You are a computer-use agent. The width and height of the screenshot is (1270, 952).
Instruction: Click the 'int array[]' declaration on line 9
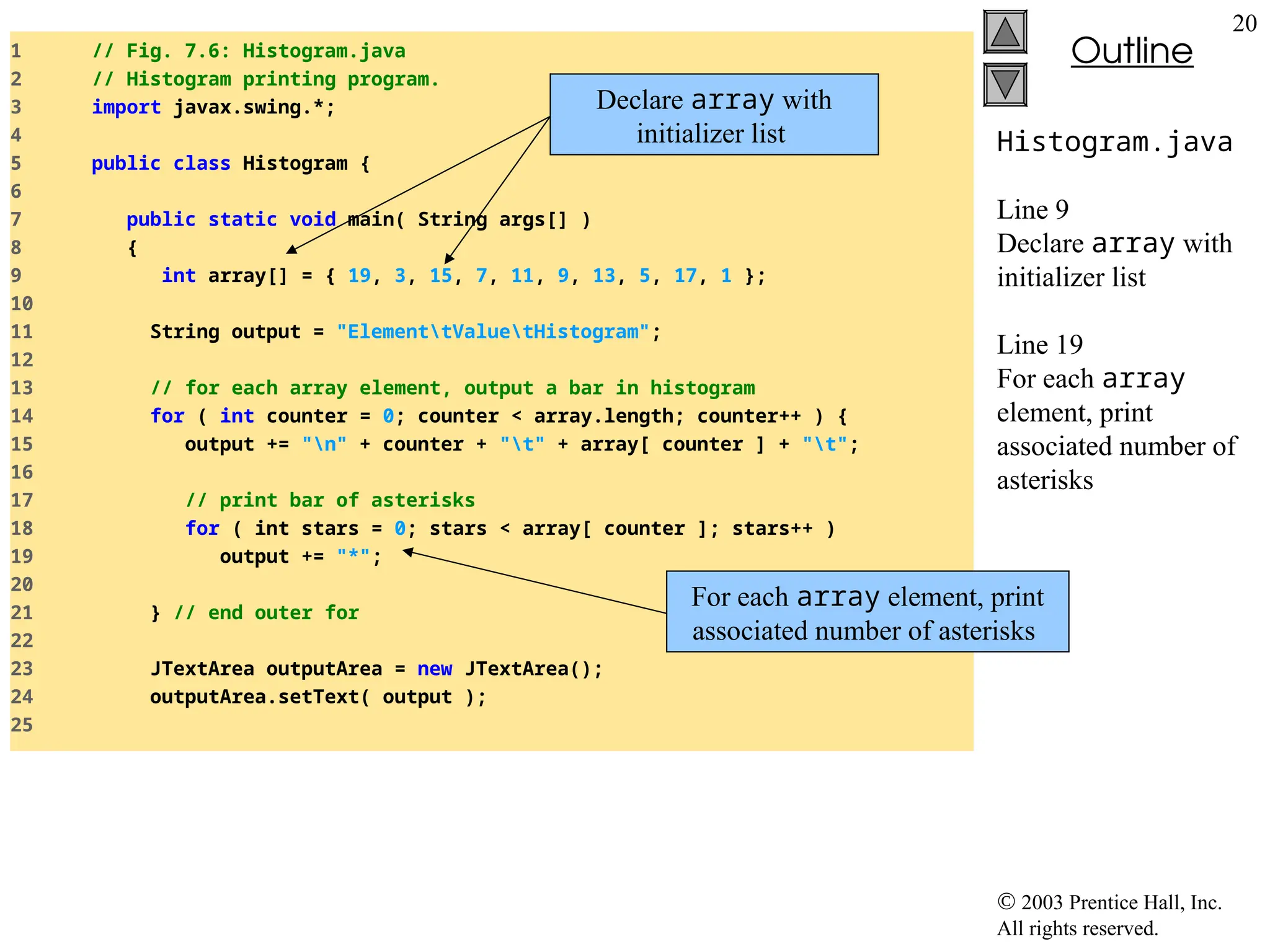coord(224,276)
